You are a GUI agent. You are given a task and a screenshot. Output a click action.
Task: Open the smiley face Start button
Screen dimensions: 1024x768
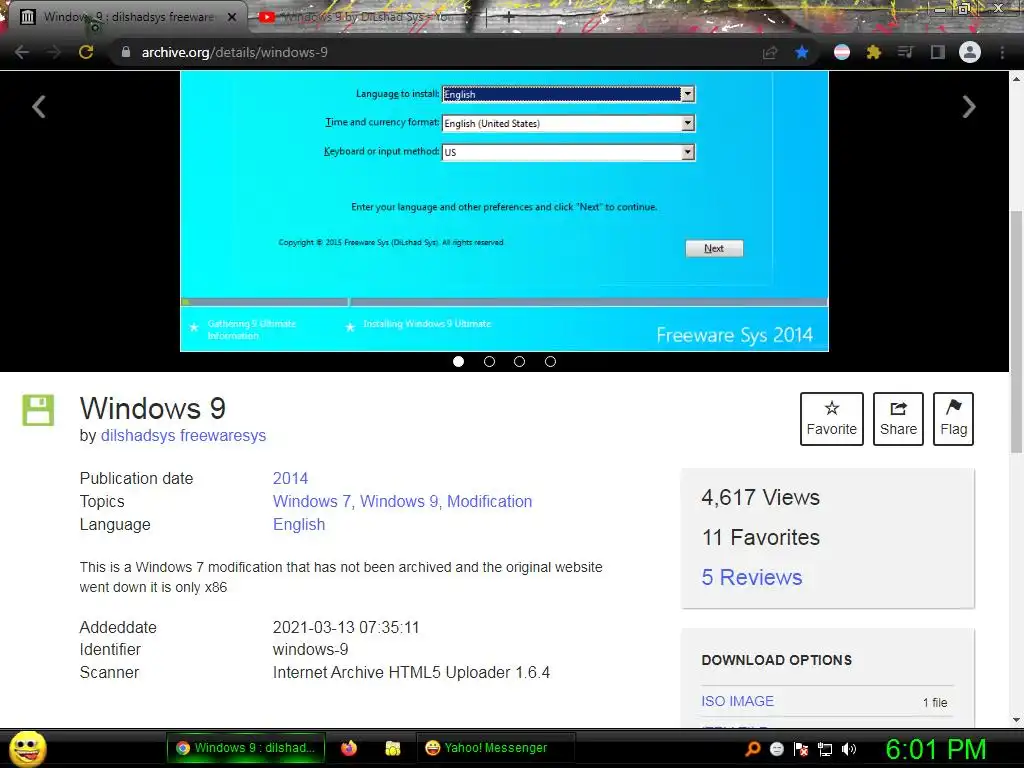(27, 748)
